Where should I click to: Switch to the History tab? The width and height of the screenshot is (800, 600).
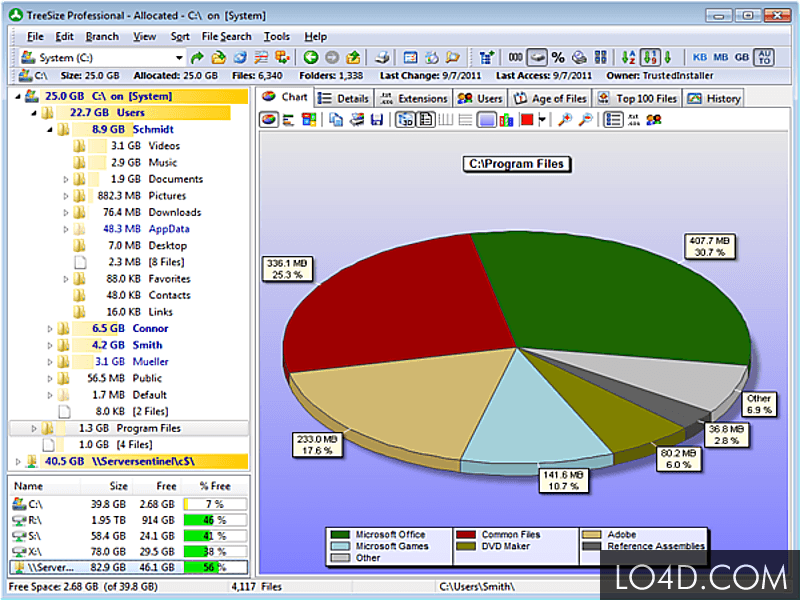click(x=714, y=98)
